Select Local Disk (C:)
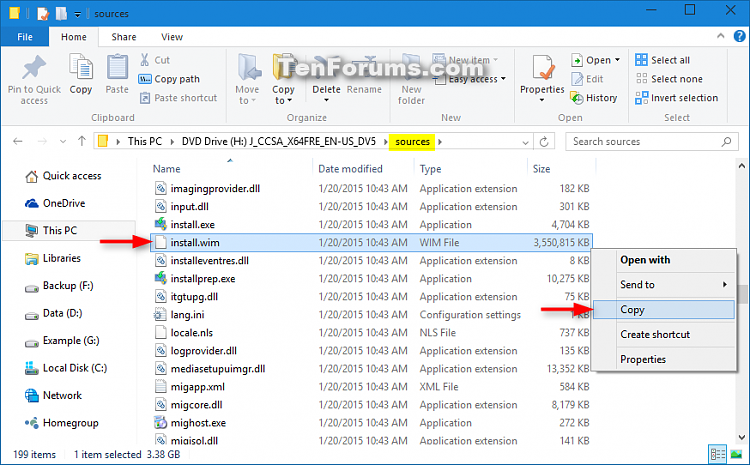Viewport: 750px width, 465px height. (66, 368)
